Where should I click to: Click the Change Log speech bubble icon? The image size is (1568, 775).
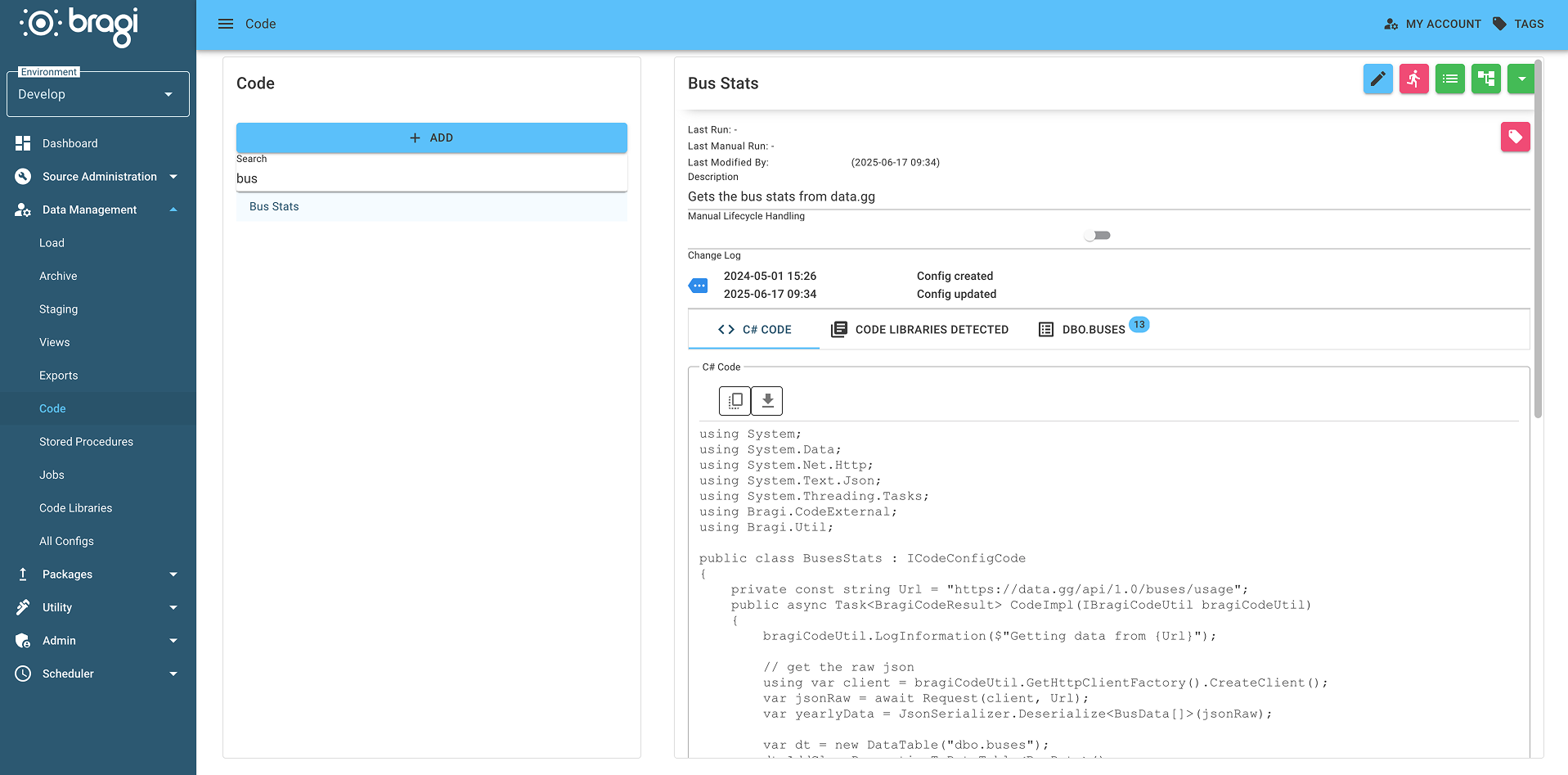699,285
